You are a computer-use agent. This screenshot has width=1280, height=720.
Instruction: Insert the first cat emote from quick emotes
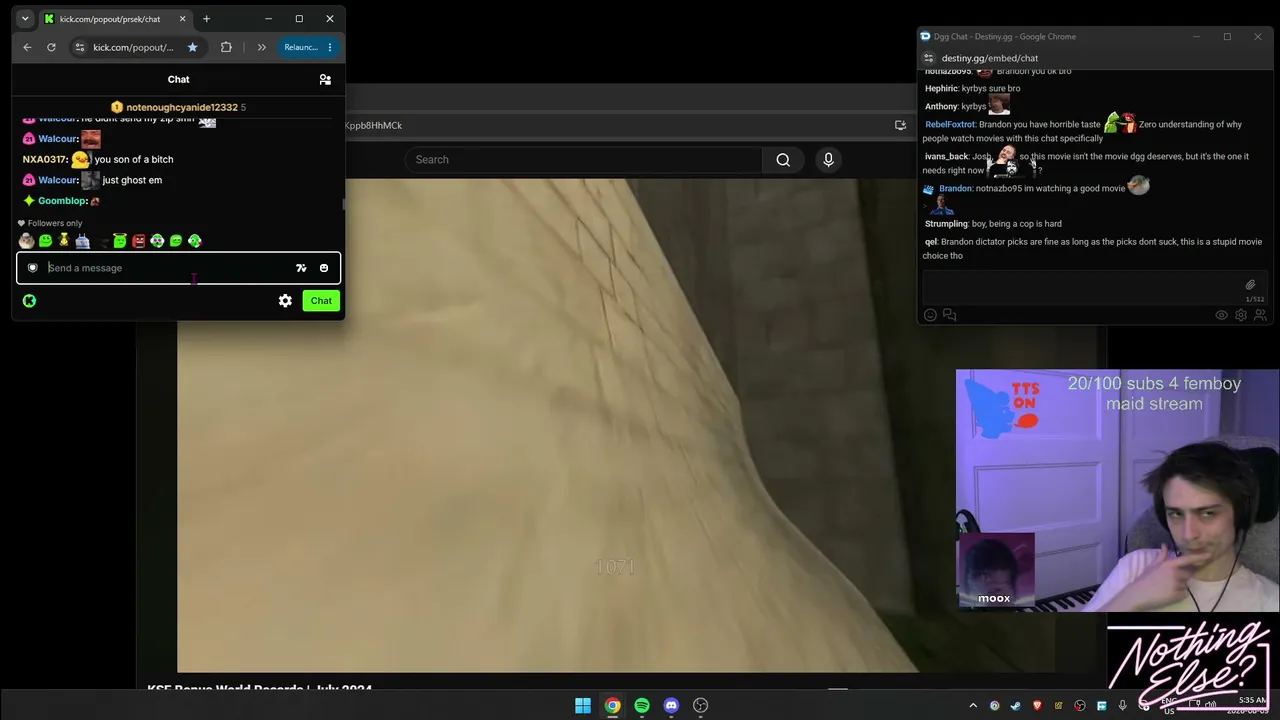pyautogui.click(x=26, y=241)
